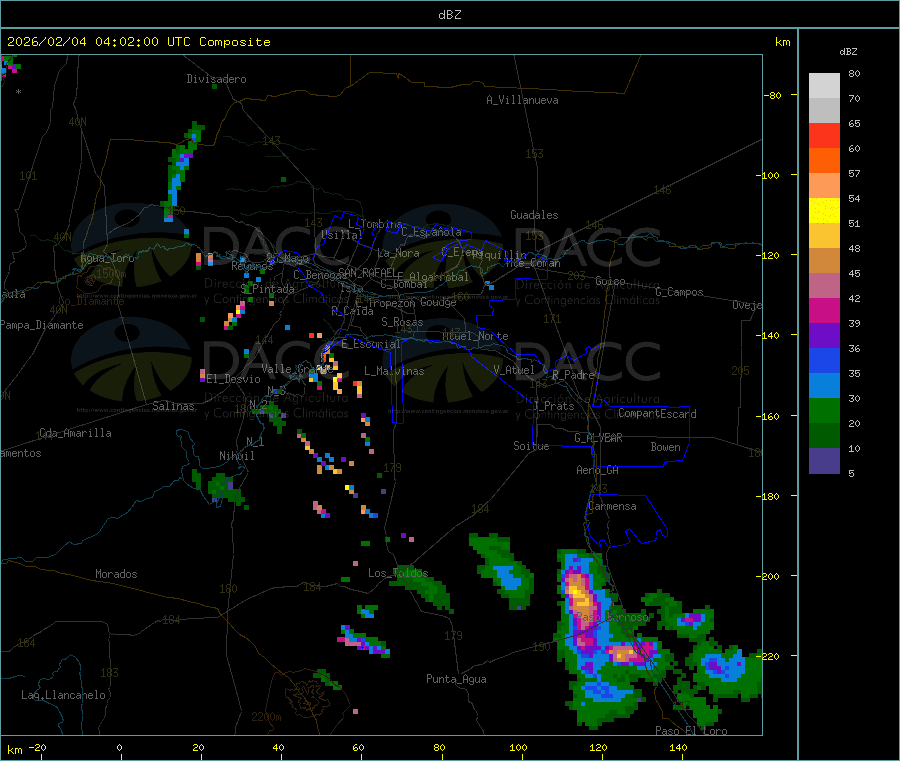Click the 60 dBZ orange-red legend swatch
The height and width of the screenshot is (761, 900).
pos(824,161)
